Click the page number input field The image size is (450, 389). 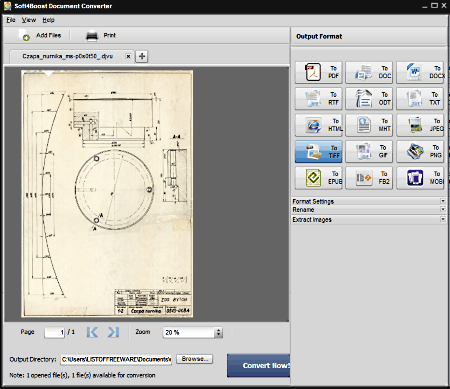(x=54, y=332)
